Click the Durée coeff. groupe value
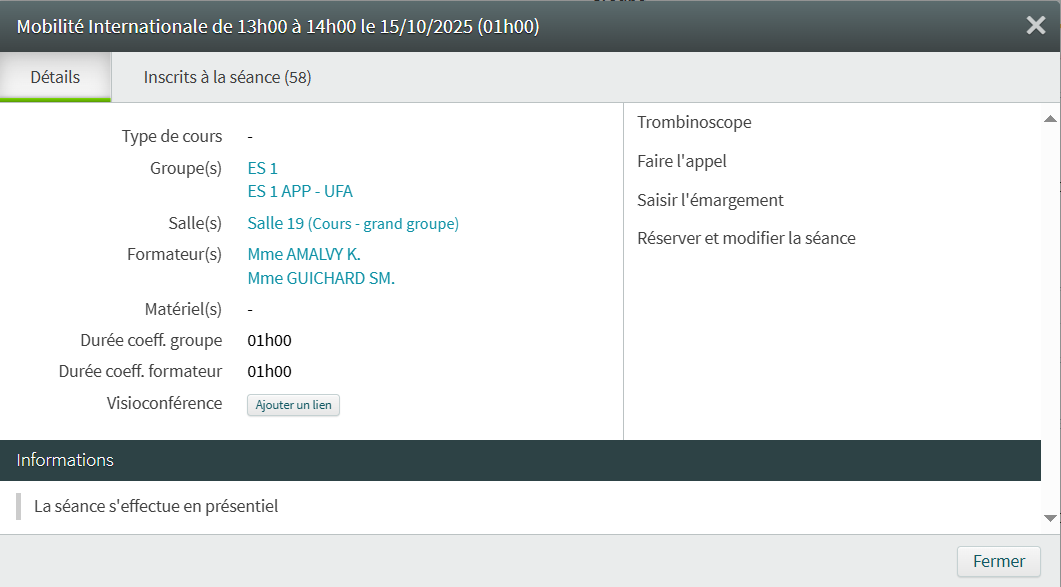Image resolution: width=1061 pixels, height=587 pixels. point(269,341)
